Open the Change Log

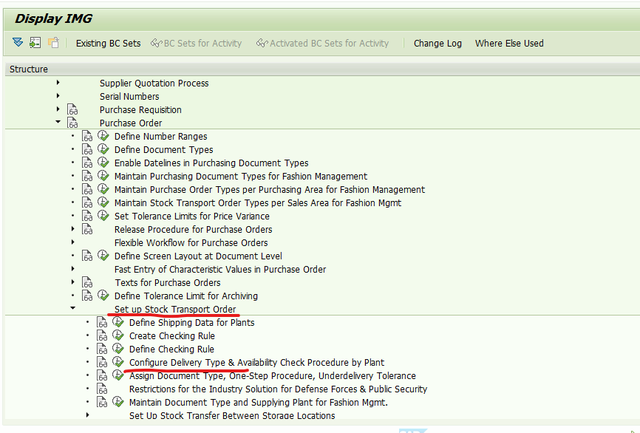click(x=438, y=43)
